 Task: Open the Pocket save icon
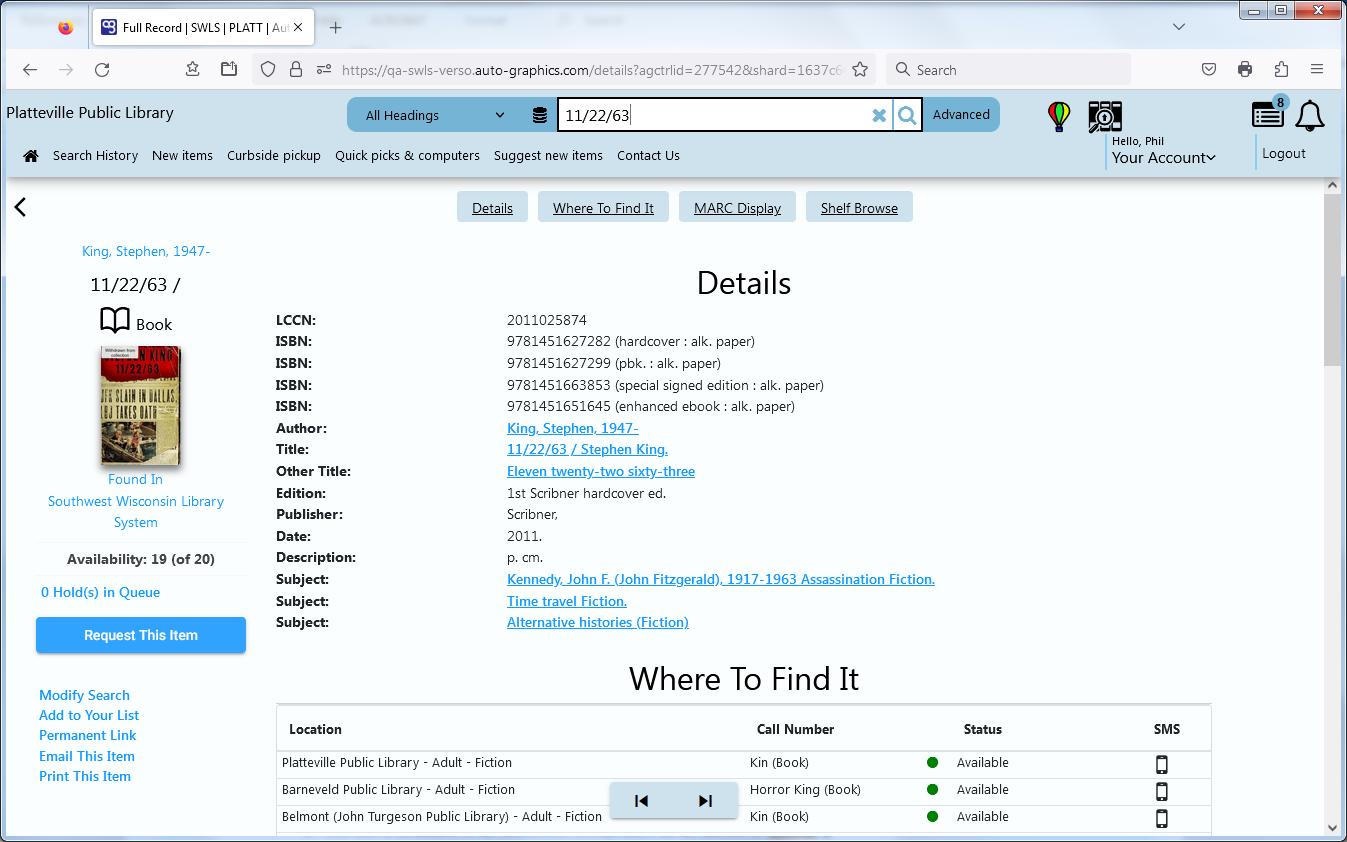coord(1209,69)
